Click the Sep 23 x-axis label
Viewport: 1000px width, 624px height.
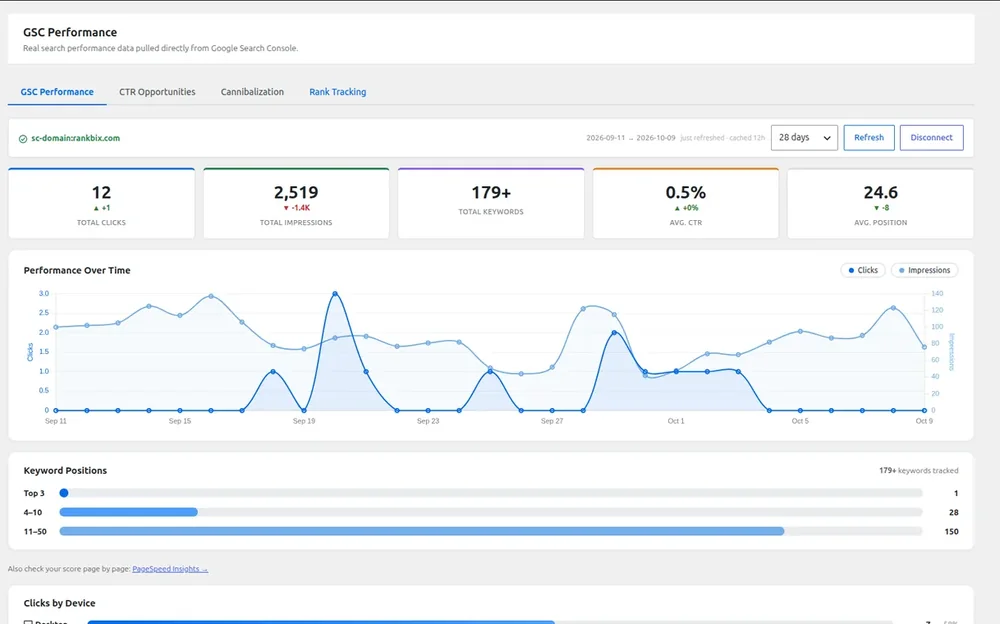coord(428,421)
